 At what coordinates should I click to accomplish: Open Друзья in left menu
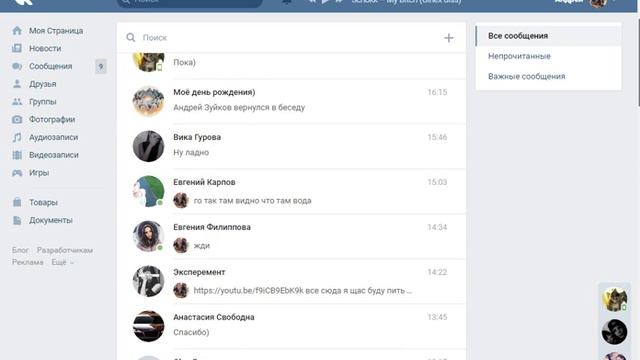[x=42, y=84]
